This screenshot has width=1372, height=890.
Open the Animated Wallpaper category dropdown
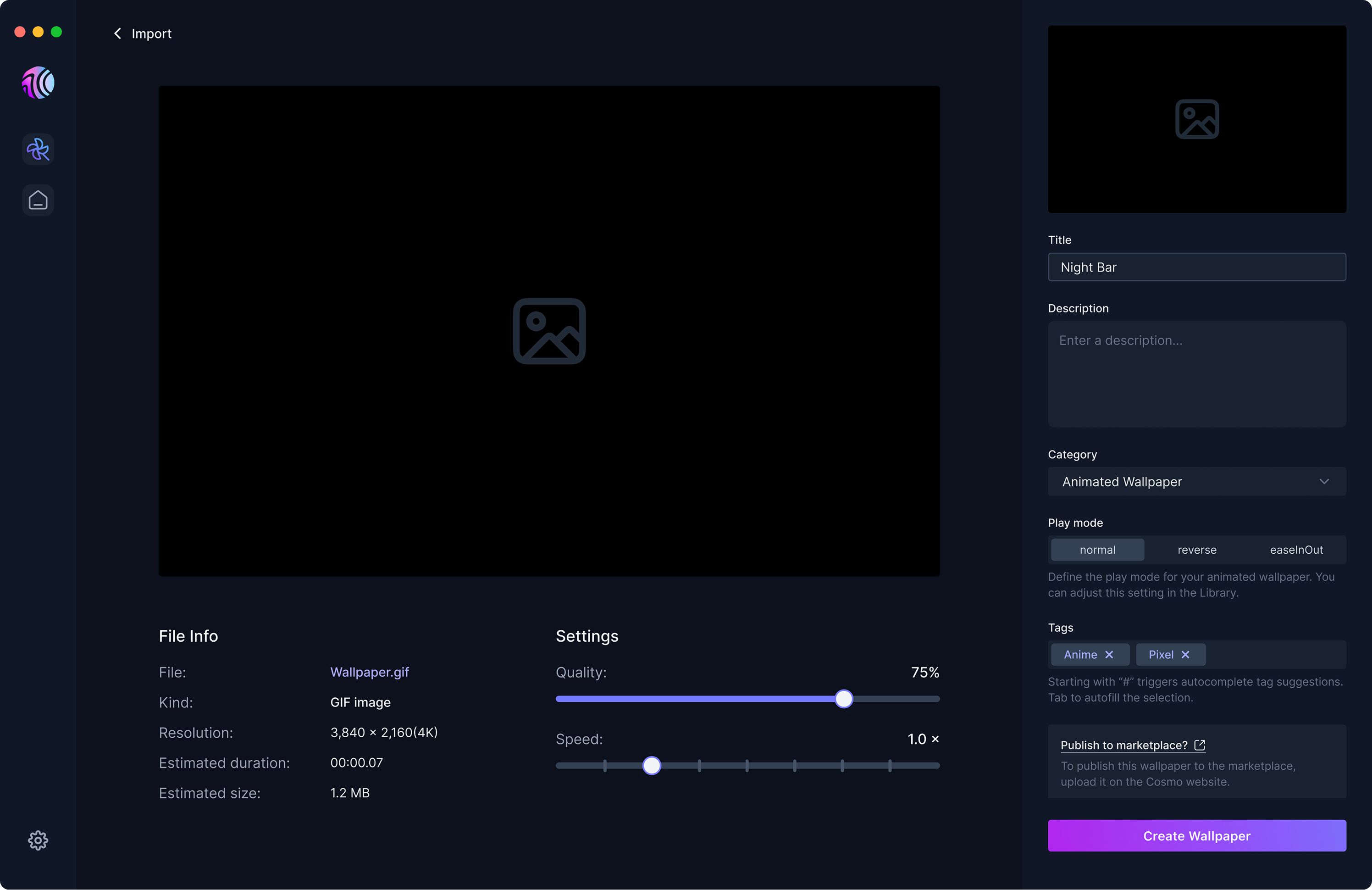pyautogui.click(x=1196, y=482)
